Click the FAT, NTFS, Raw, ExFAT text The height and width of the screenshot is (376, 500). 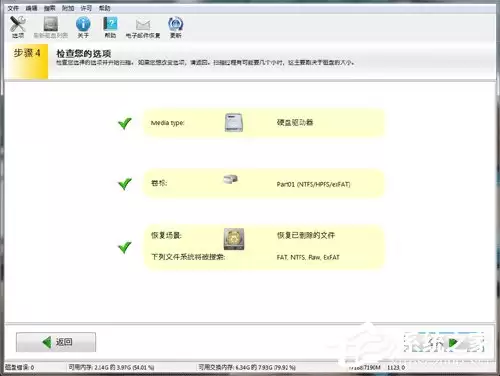pos(308,257)
